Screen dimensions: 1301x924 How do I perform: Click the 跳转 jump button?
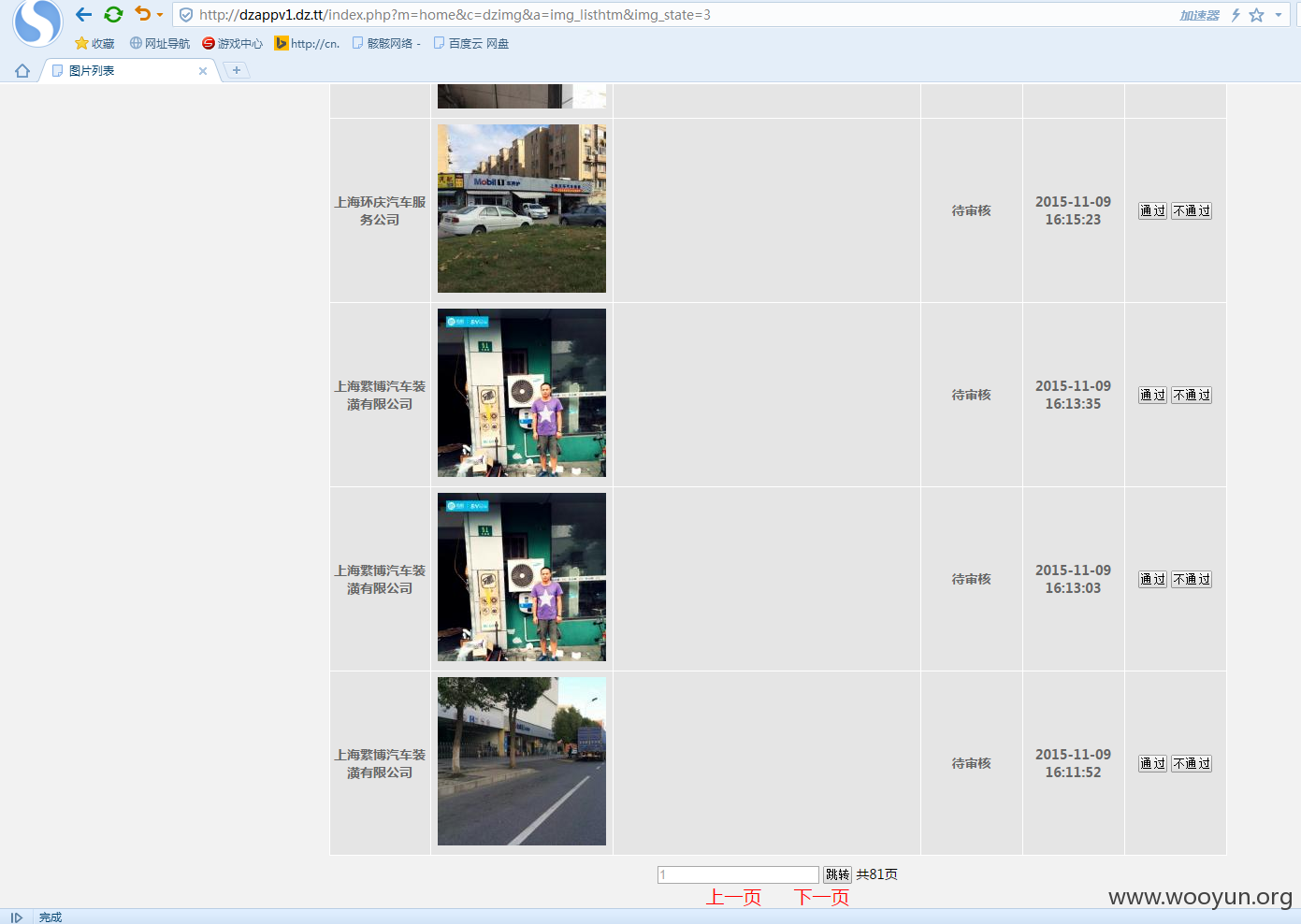(837, 874)
